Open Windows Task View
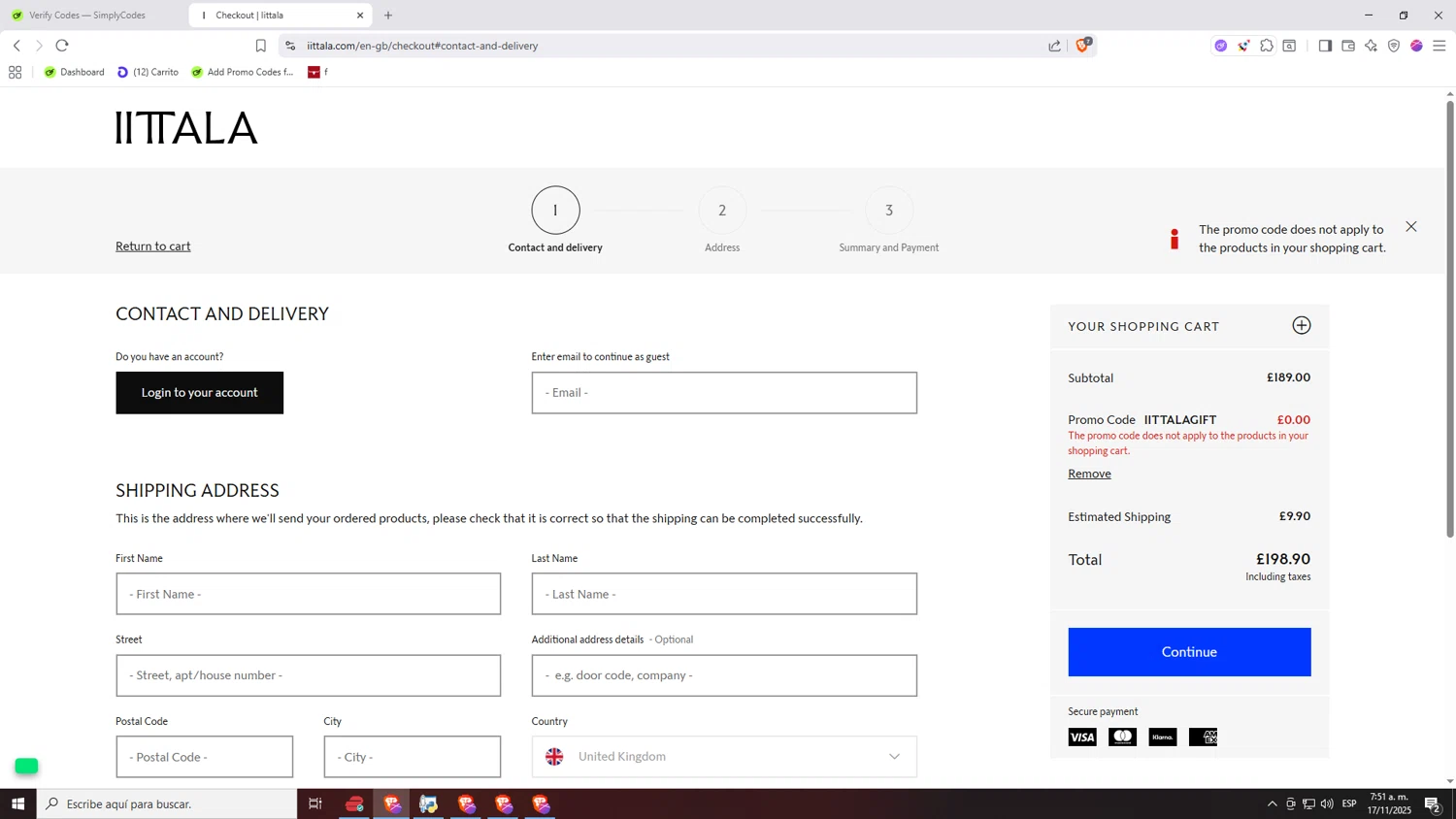 tap(314, 803)
